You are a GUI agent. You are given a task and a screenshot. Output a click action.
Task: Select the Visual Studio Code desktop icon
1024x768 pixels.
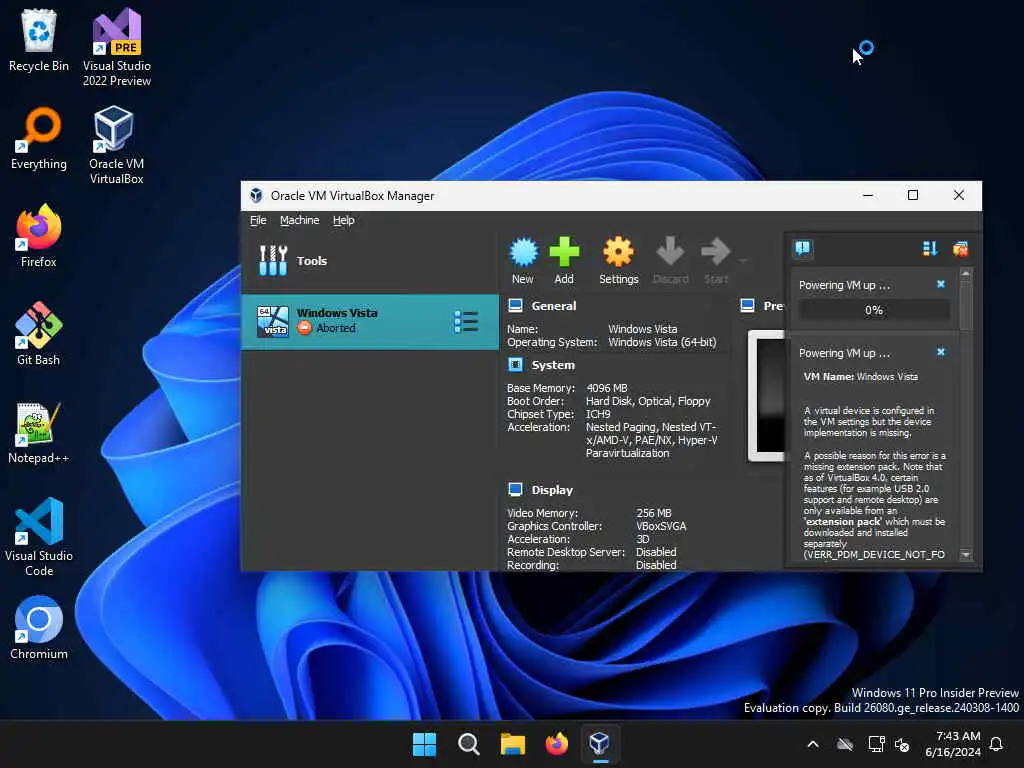pyautogui.click(x=39, y=537)
